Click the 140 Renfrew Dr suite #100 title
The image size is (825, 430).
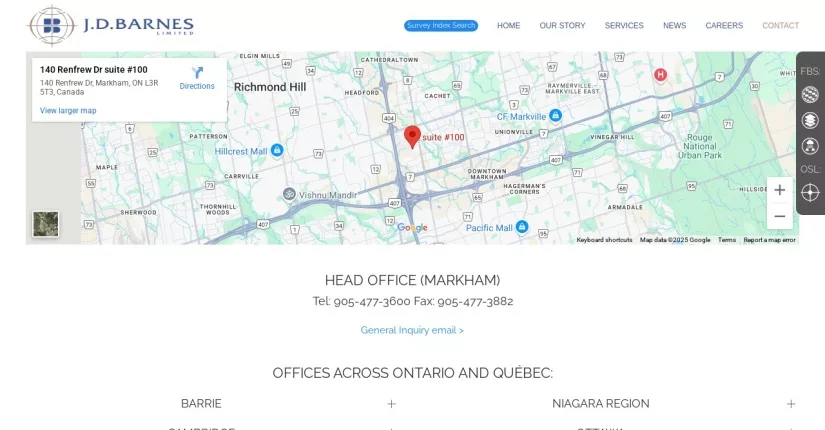94,69
